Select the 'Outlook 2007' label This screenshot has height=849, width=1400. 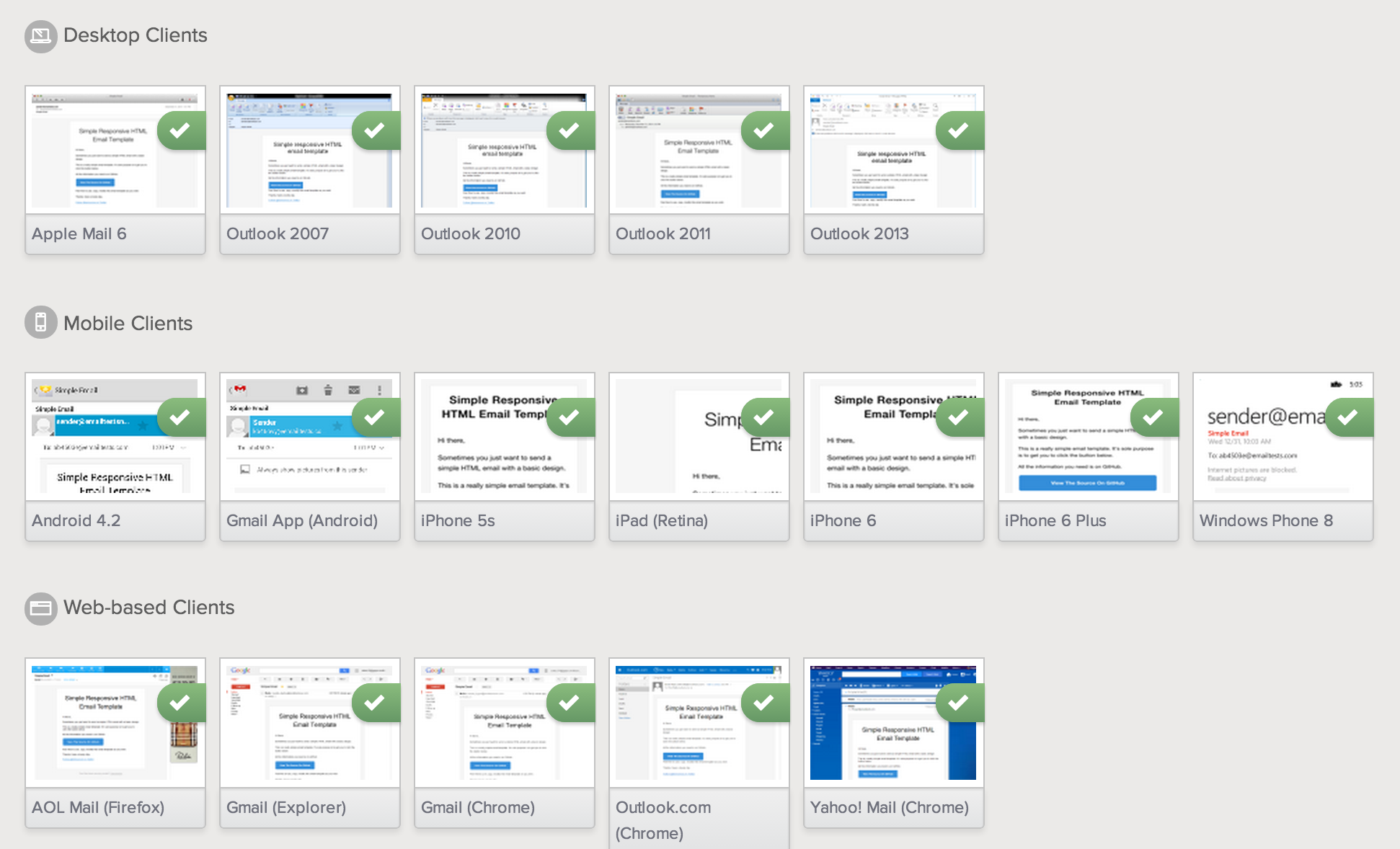278,234
